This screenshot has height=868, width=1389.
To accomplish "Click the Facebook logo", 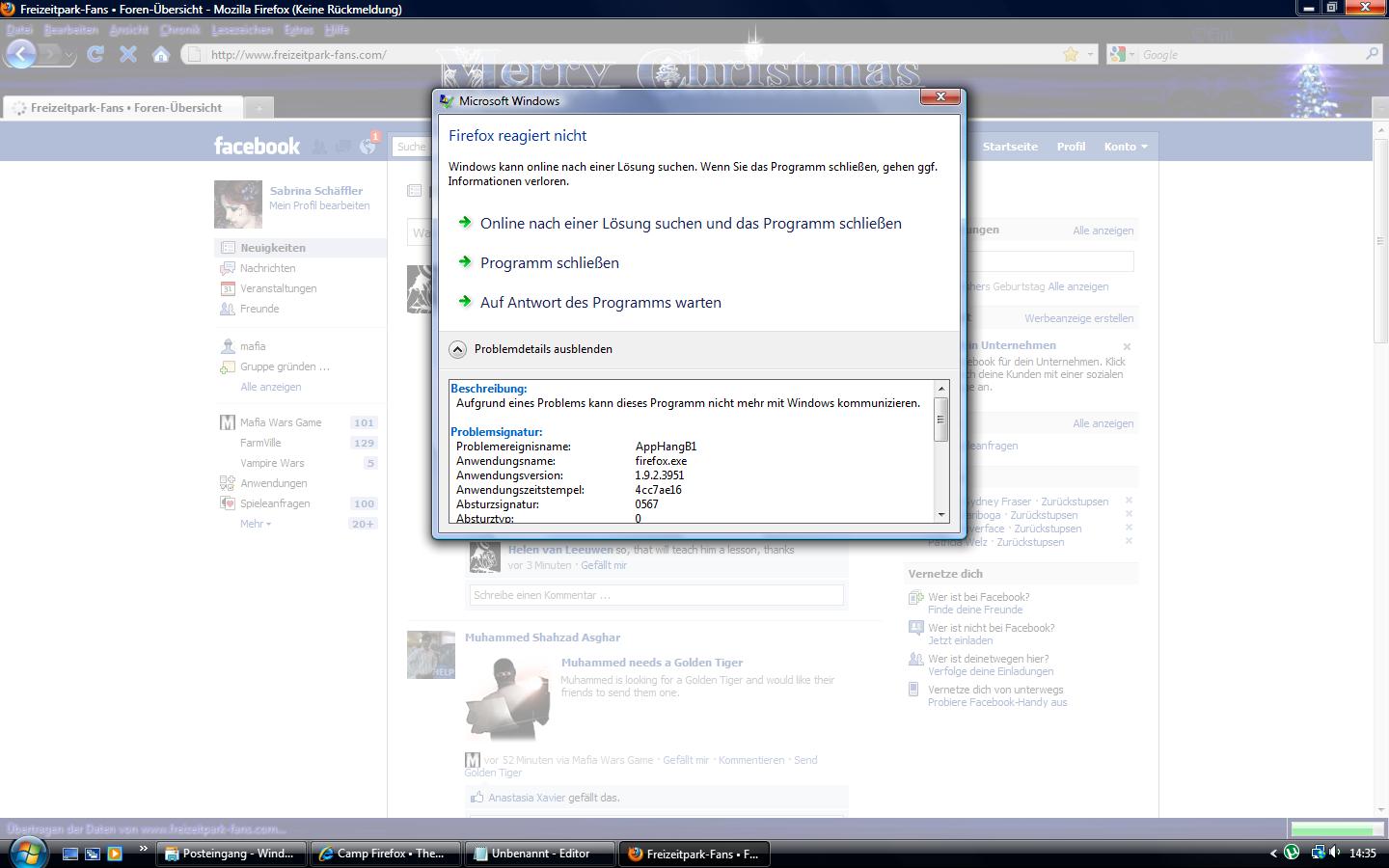I will [257, 146].
